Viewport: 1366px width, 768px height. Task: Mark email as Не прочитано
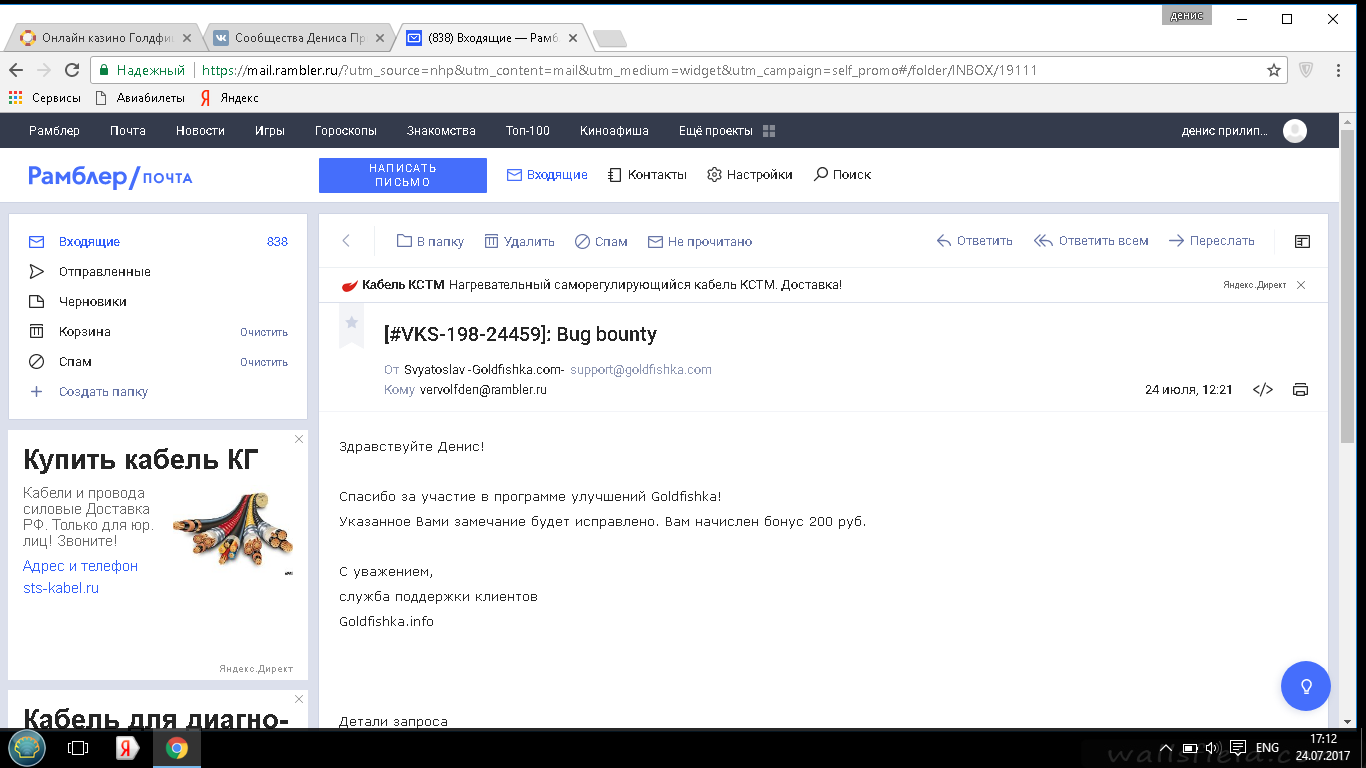[700, 241]
